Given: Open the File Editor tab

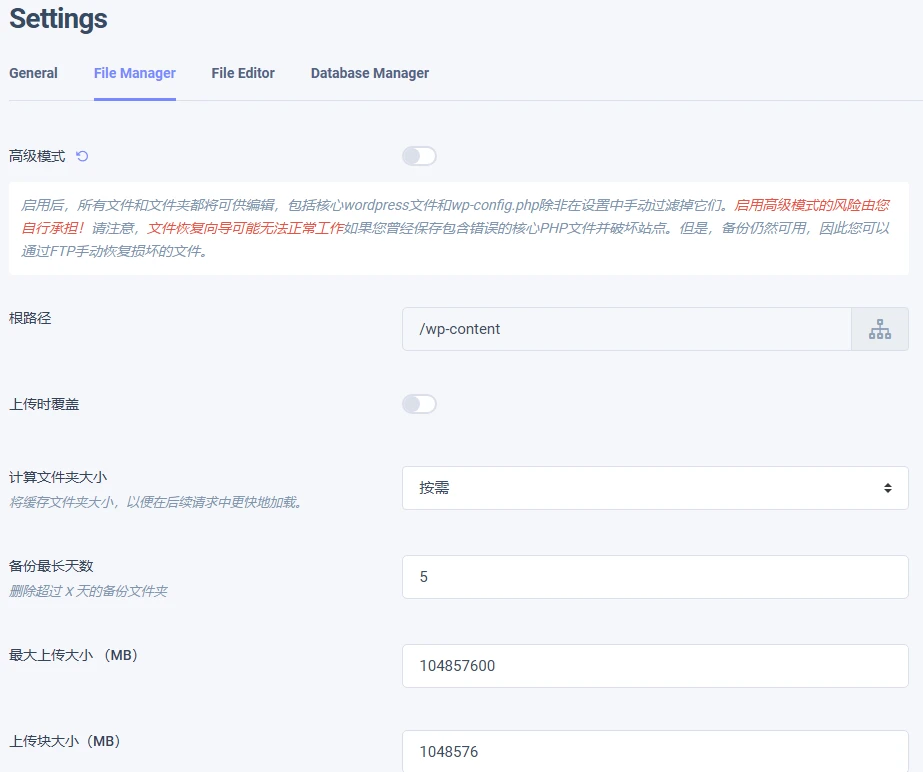Looking at the screenshot, I should (242, 73).
